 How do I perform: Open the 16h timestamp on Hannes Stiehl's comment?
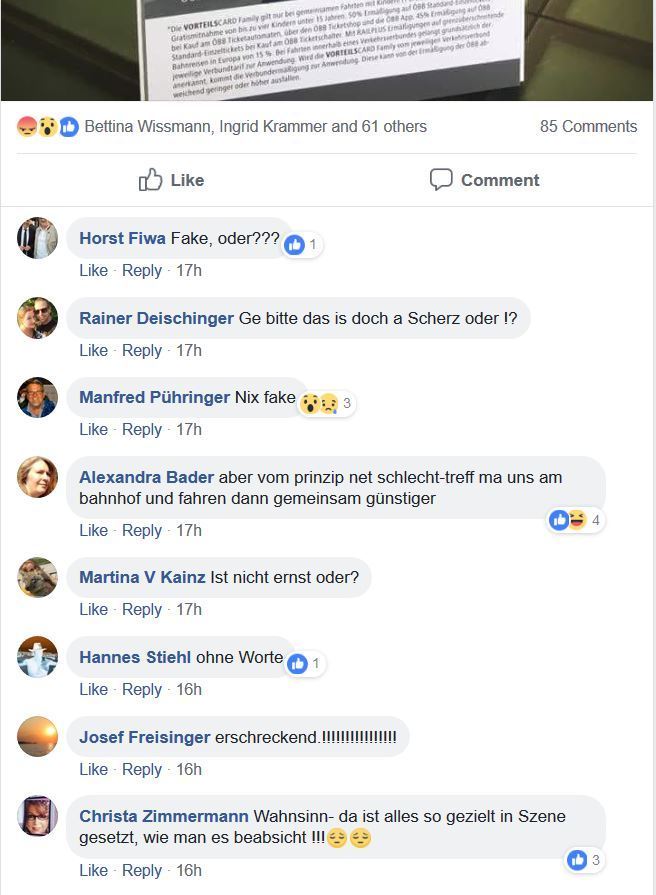pos(189,689)
